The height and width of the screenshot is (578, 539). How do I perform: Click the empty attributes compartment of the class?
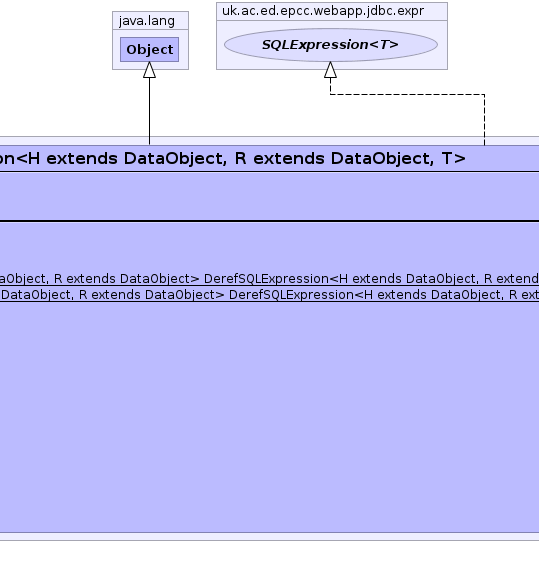270,196
